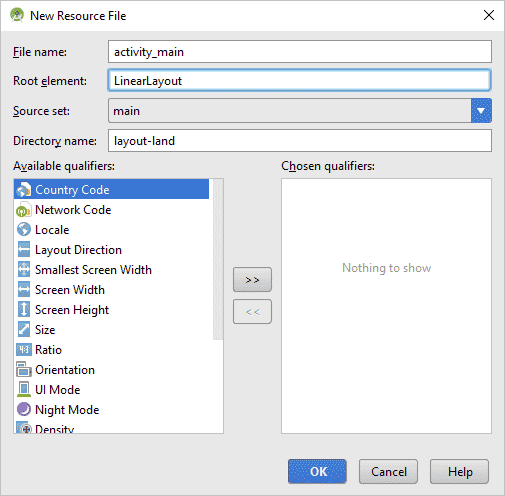Image resolution: width=505 pixels, height=496 pixels.
Task: Select the UI Mode label
Action: pyautogui.click(x=58, y=390)
